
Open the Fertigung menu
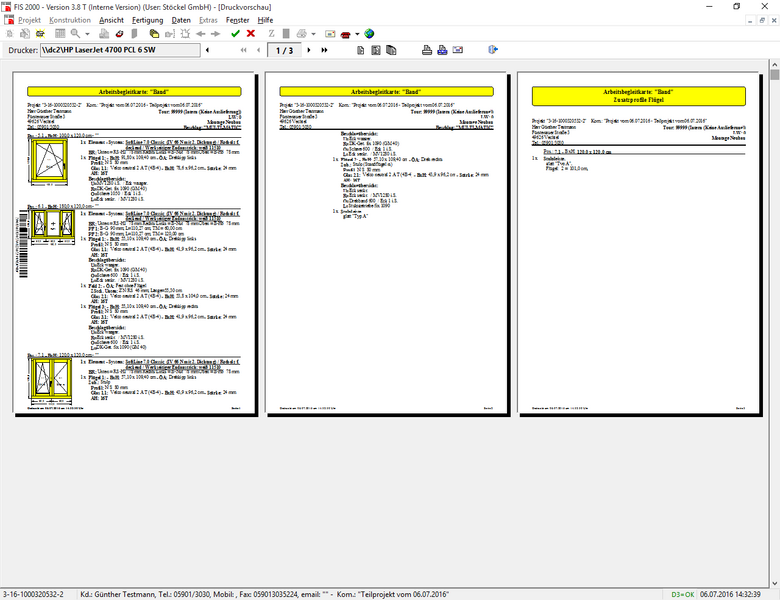147,20
